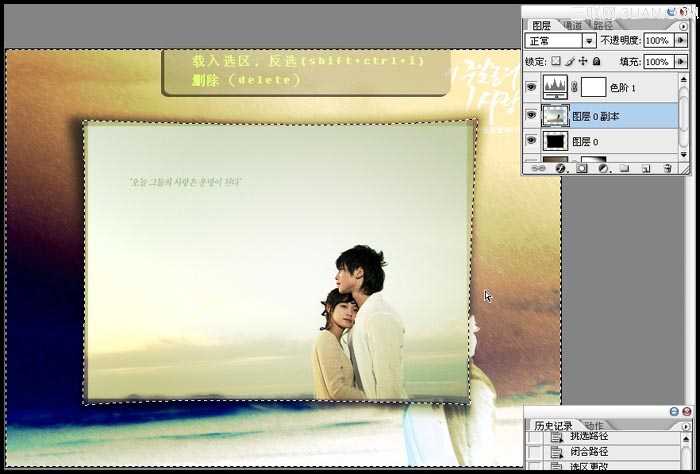Viewport: 700px width, 474px height.
Task: Toggle visibility of 图层 0 副本 layer
Action: (x=531, y=115)
